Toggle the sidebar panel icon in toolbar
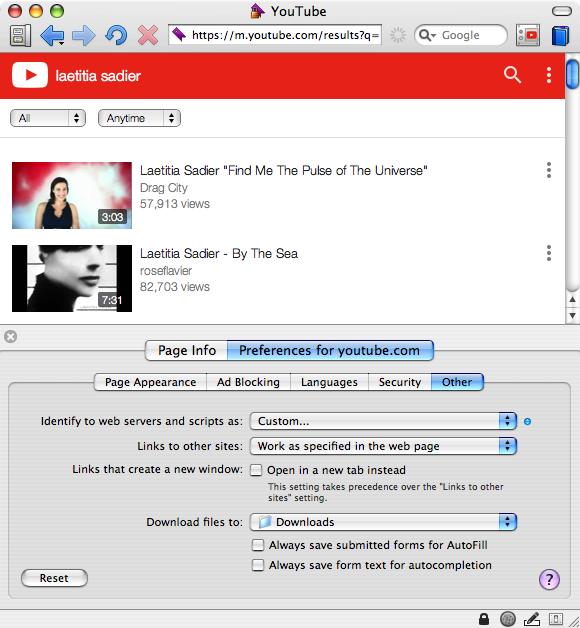This screenshot has height=628, width=580. click(20, 35)
